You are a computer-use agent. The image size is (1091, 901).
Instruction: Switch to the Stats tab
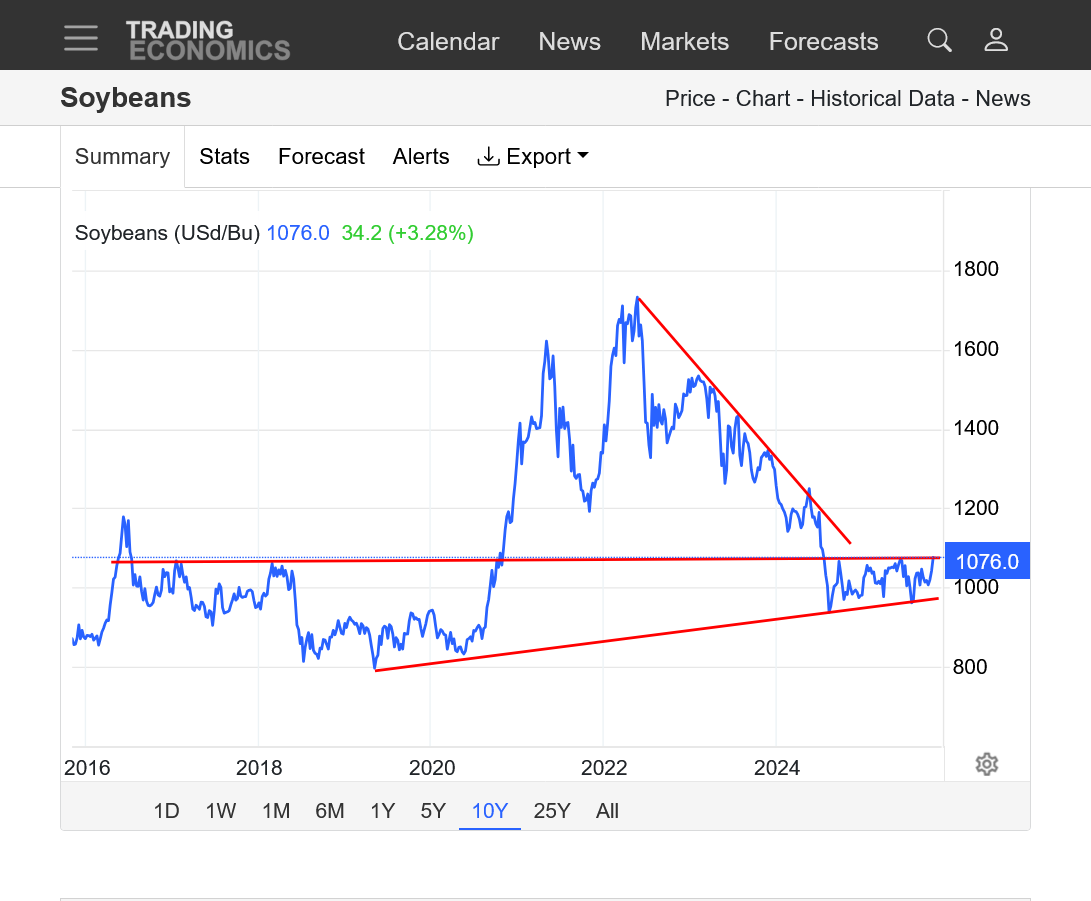[224, 157]
